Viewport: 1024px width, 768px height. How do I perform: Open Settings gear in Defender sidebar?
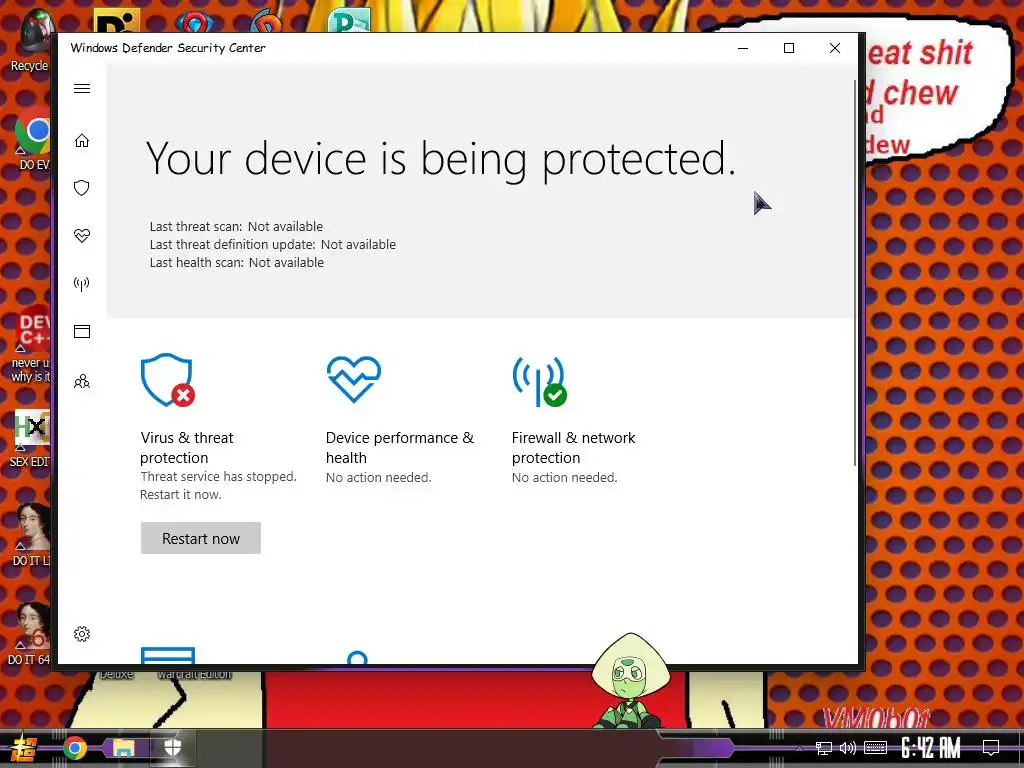click(82, 633)
